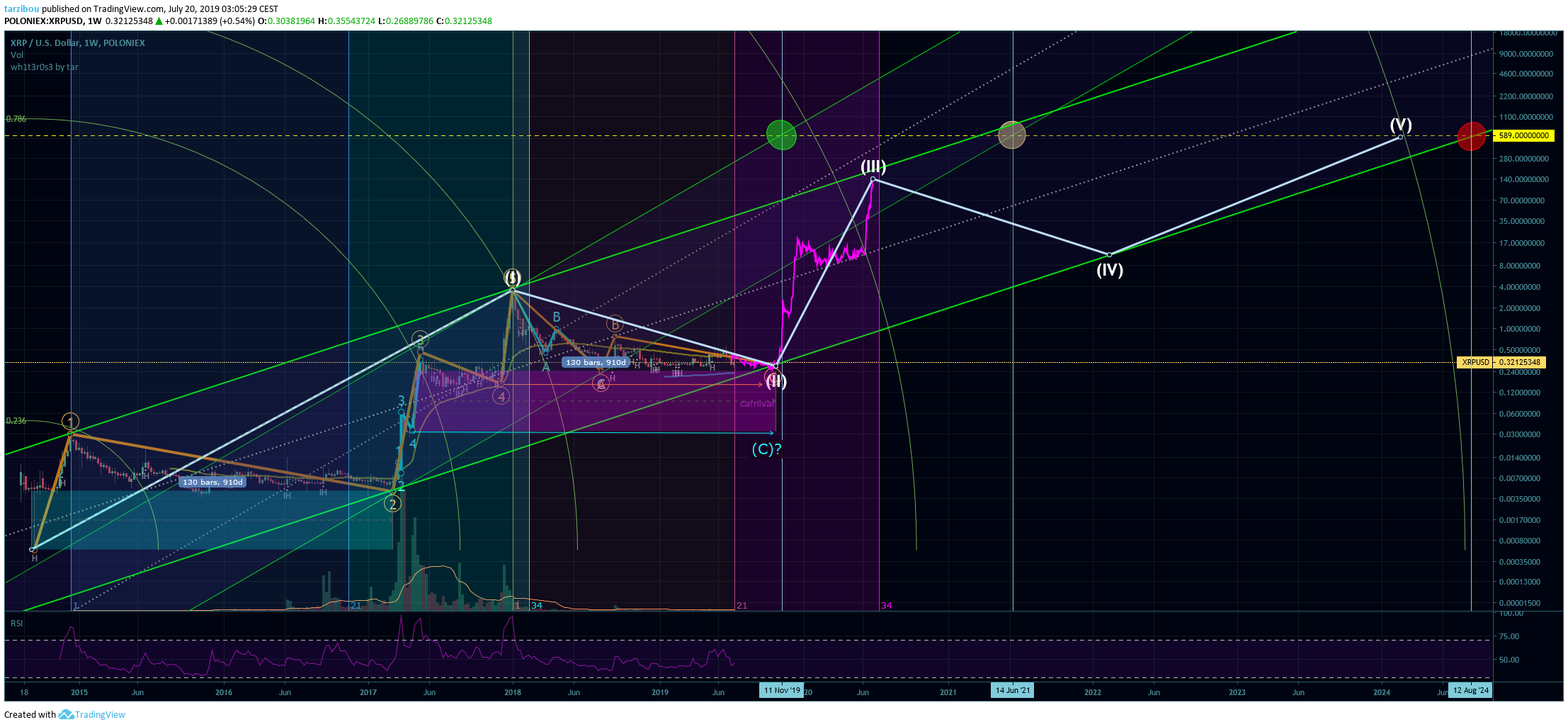Image resolution: width=1568 pixels, height=727 pixels.
Task: Select the wave (III) label
Action: click(x=873, y=167)
